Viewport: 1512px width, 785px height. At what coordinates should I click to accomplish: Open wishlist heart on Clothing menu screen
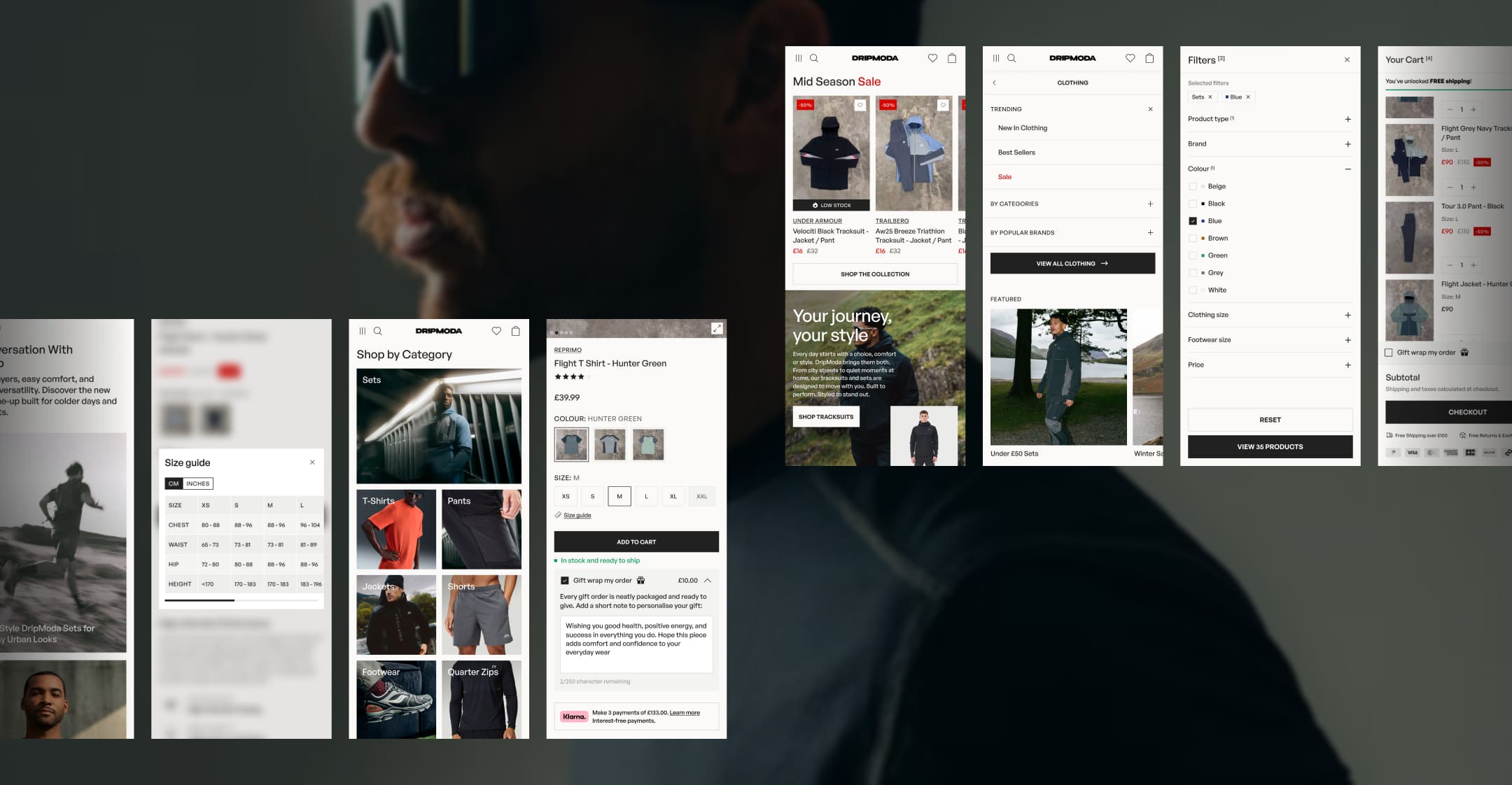pos(1130,58)
